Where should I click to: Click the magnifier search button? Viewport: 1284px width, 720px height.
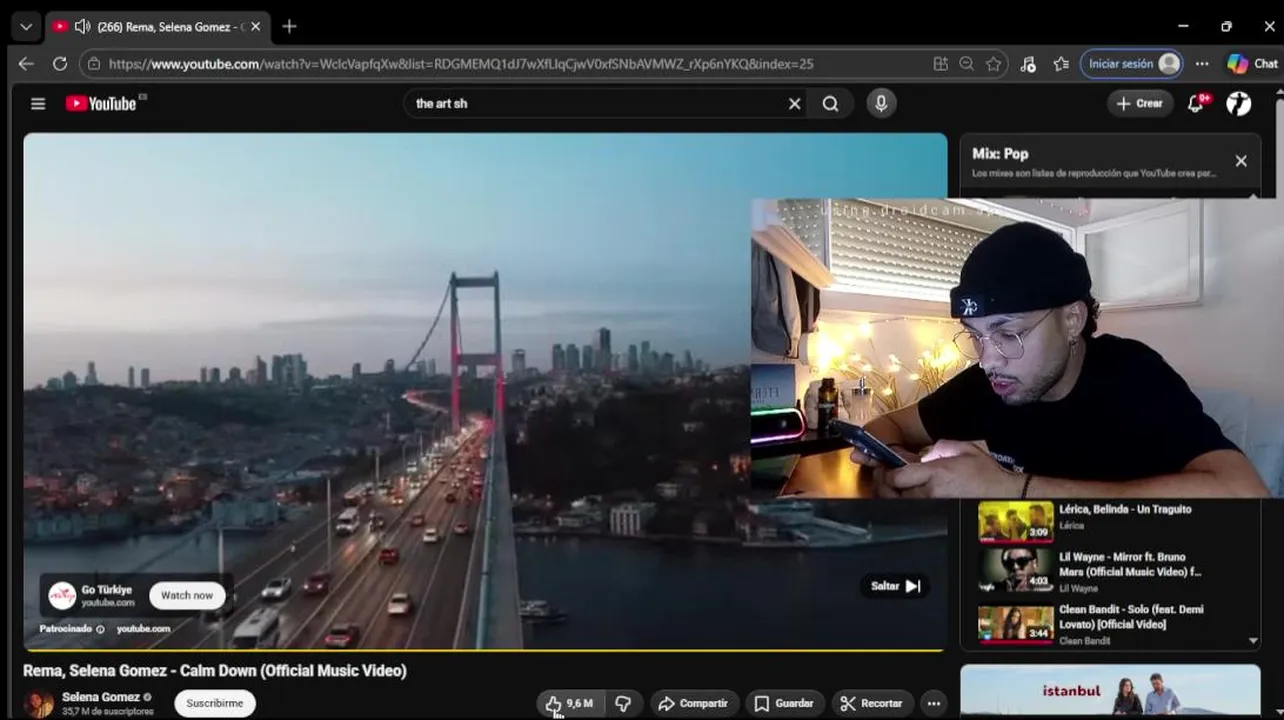point(830,103)
